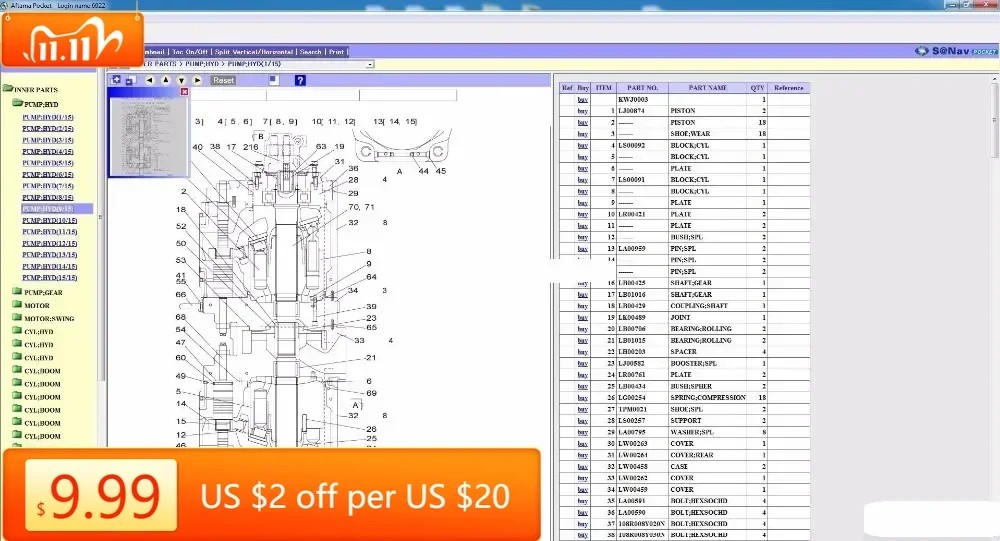Image resolution: width=1000 pixels, height=541 pixels.
Task: Pan diagram right with arrow icon
Action: pos(197,80)
